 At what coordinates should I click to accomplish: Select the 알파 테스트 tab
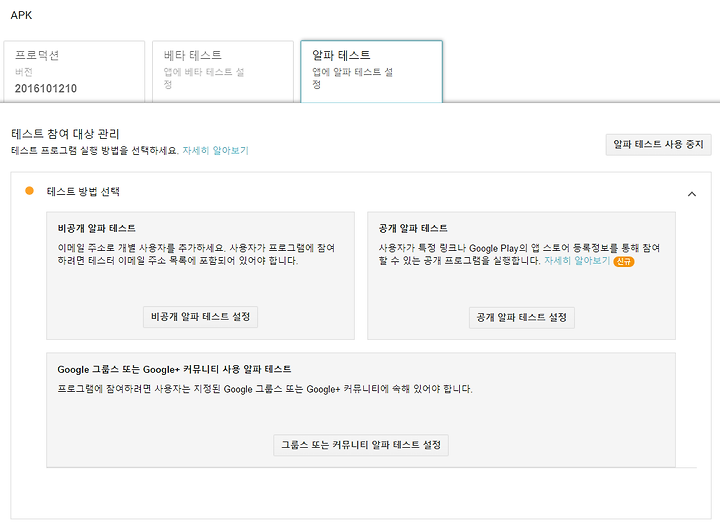371,70
